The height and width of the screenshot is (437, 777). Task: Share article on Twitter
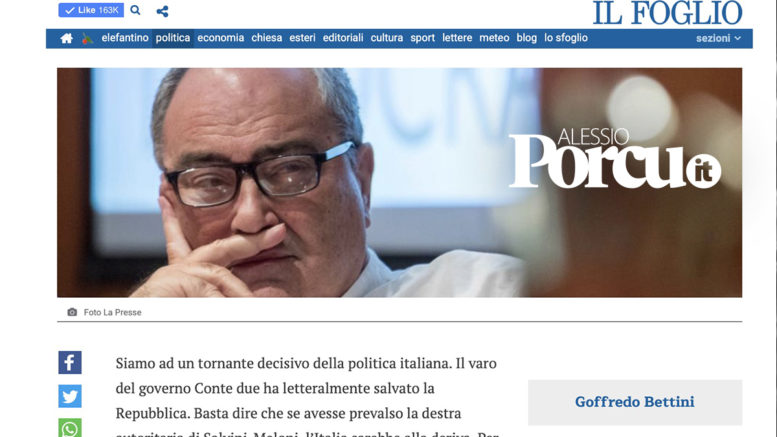tap(70, 396)
